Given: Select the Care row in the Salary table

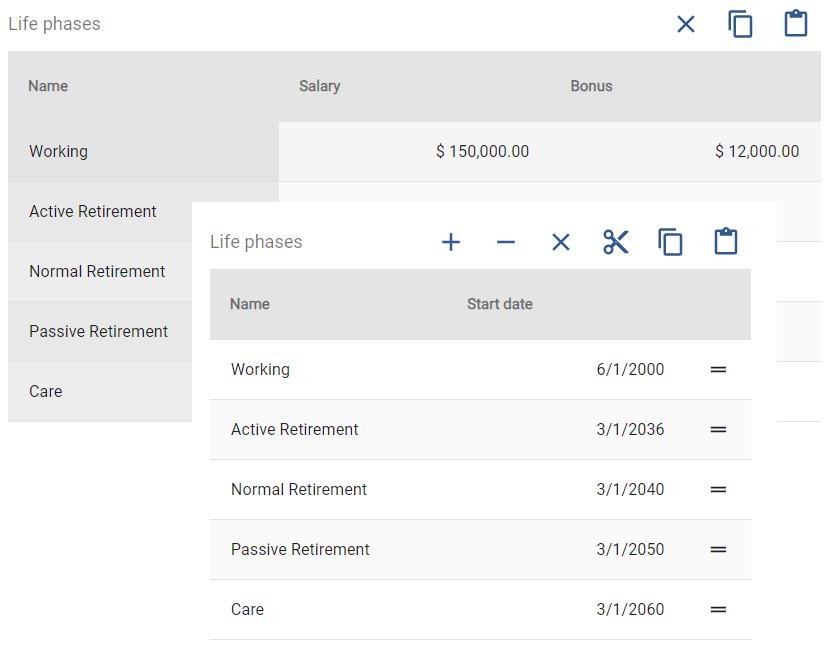Looking at the screenshot, I should tap(46, 392).
